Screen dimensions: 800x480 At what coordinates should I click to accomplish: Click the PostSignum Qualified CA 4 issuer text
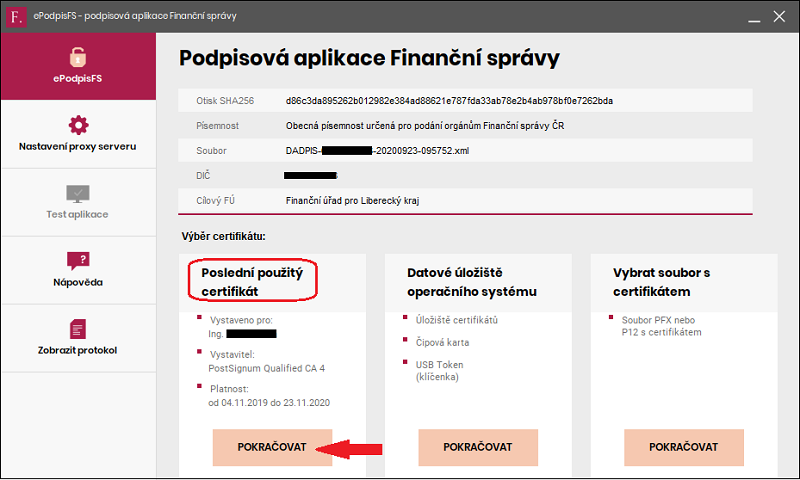click(x=266, y=368)
